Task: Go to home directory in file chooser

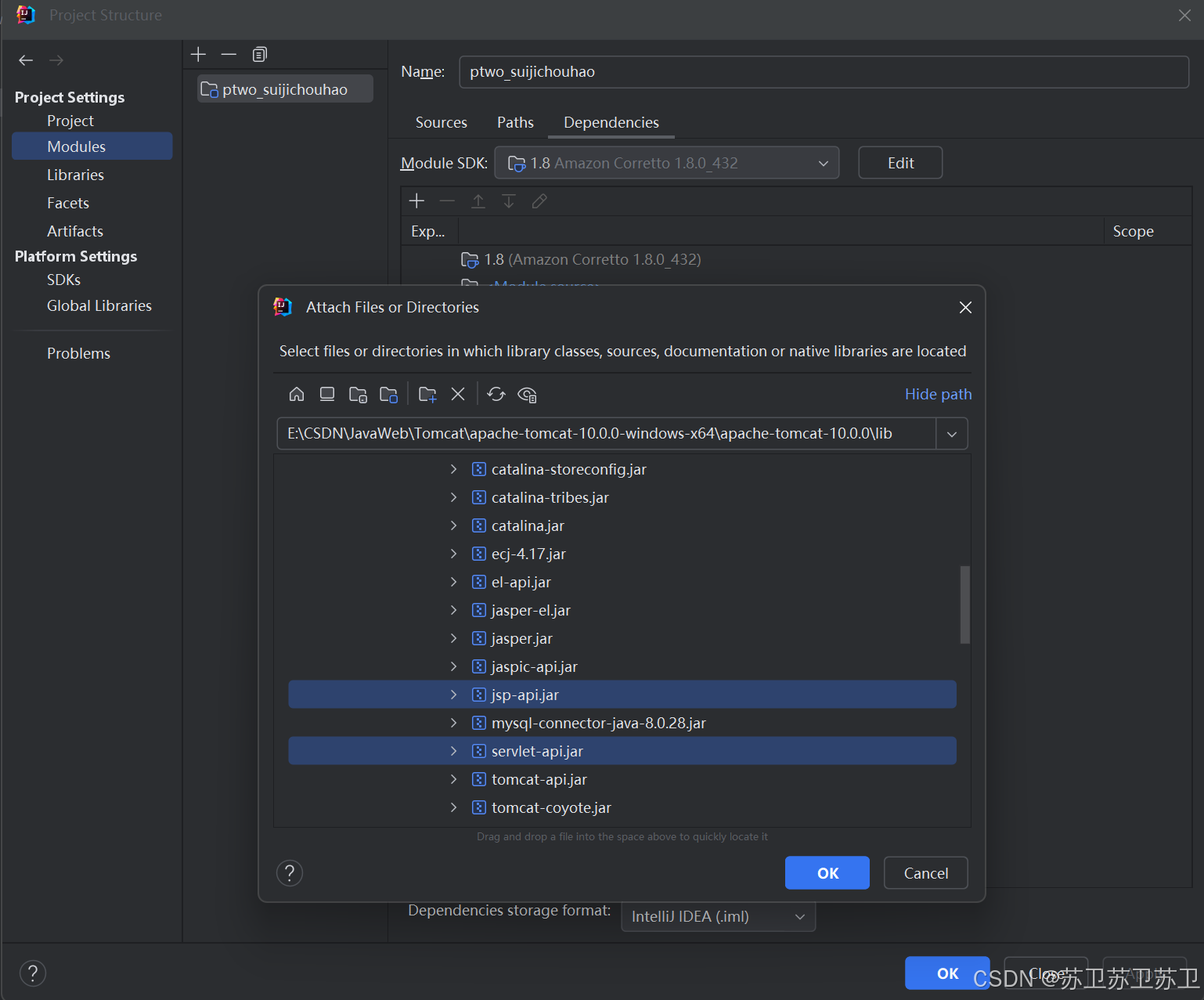Action: pos(297,394)
